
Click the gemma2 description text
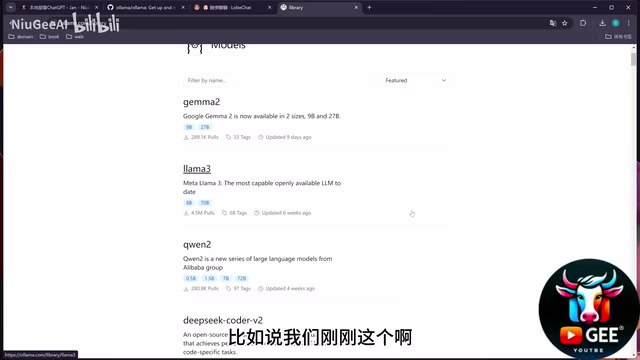[x=262, y=116]
